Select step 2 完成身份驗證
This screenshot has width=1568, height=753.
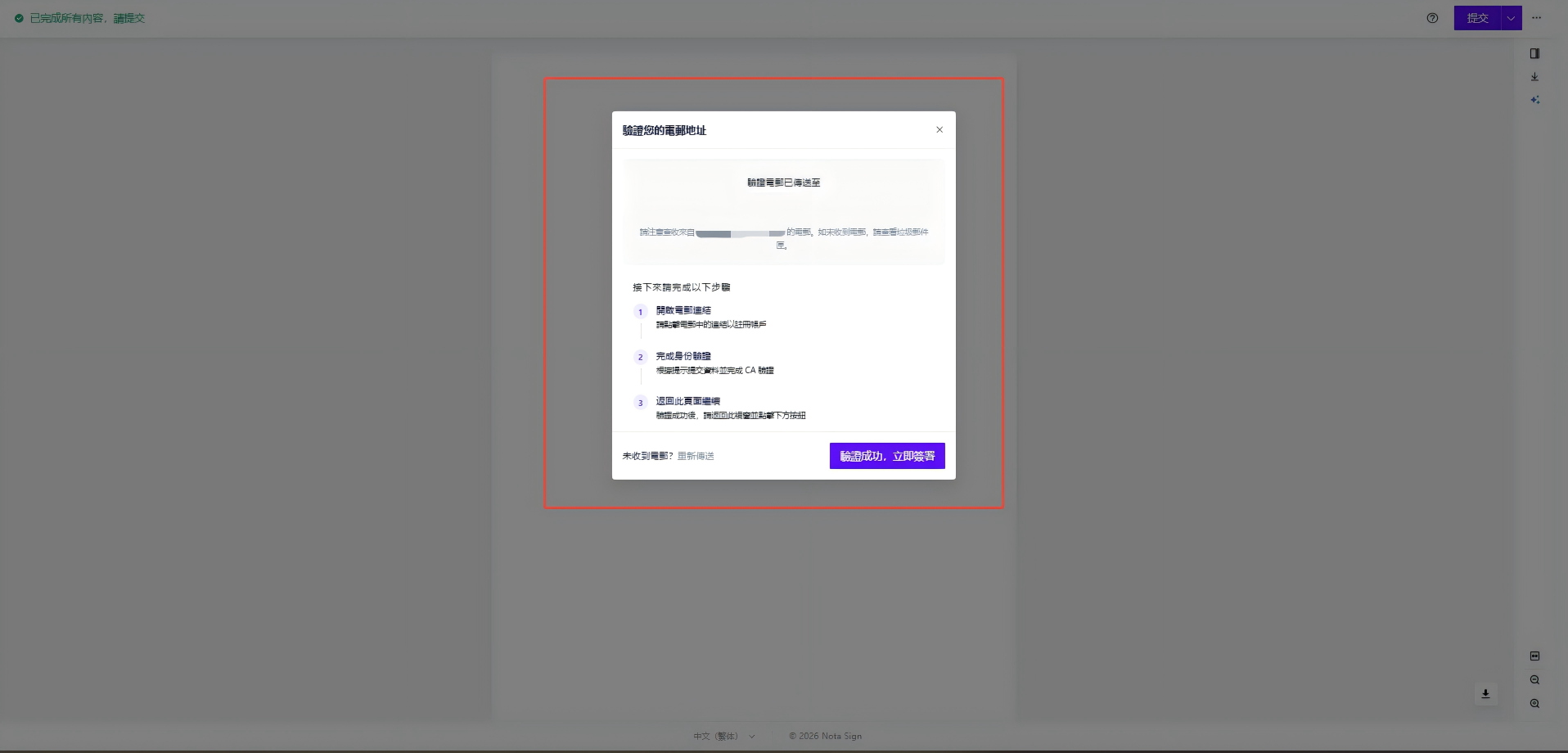(683, 356)
